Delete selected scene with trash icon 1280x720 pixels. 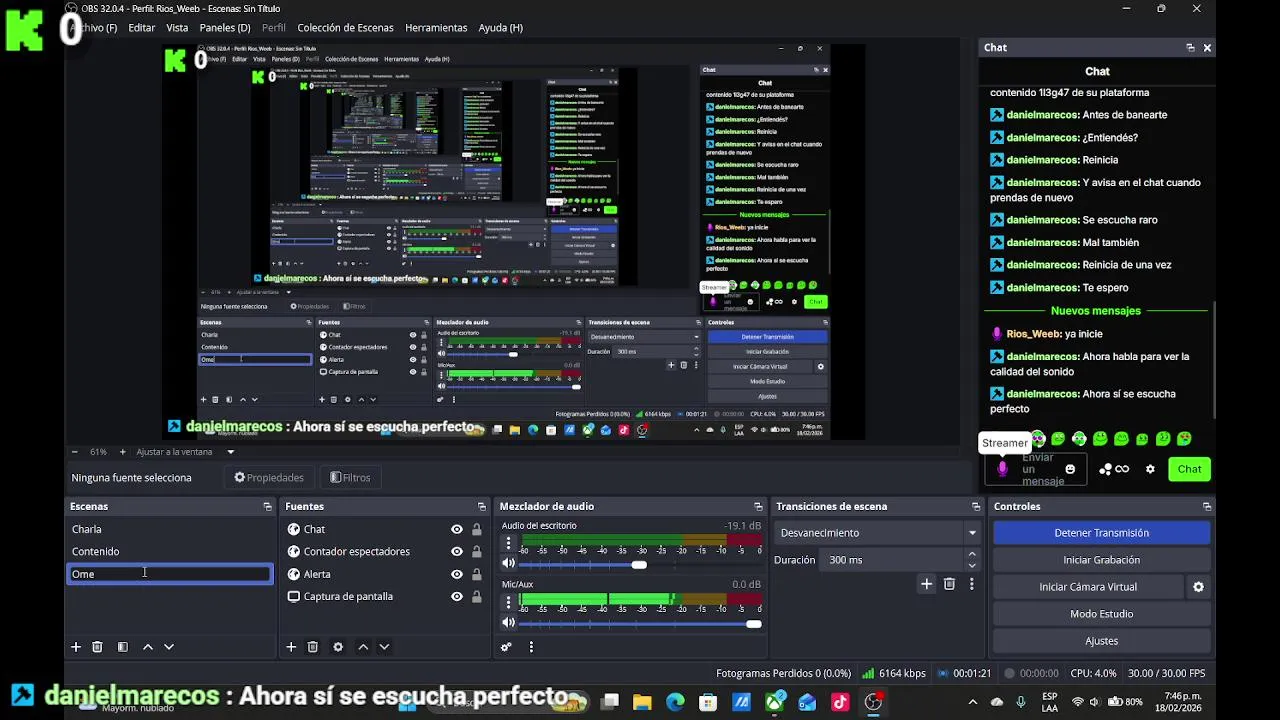pyautogui.click(x=97, y=647)
